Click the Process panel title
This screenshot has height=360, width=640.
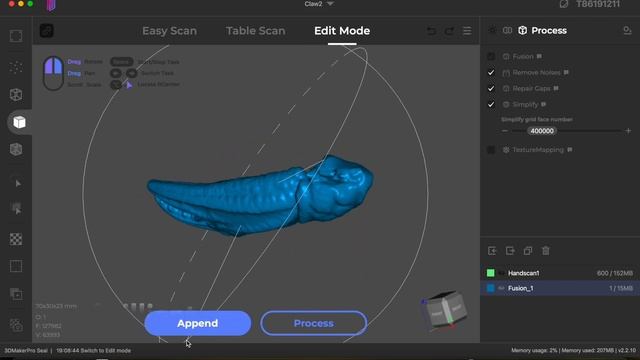(549, 31)
